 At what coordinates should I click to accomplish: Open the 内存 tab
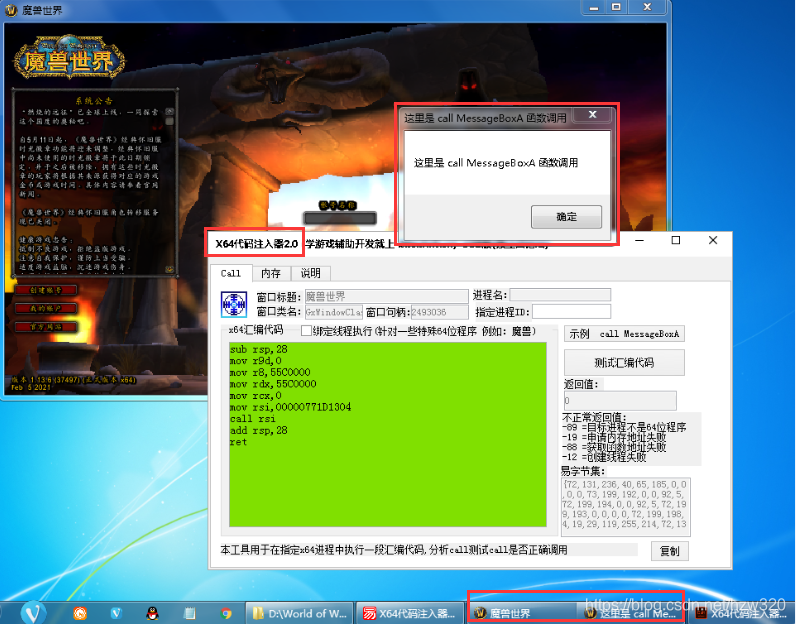(271, 273)
